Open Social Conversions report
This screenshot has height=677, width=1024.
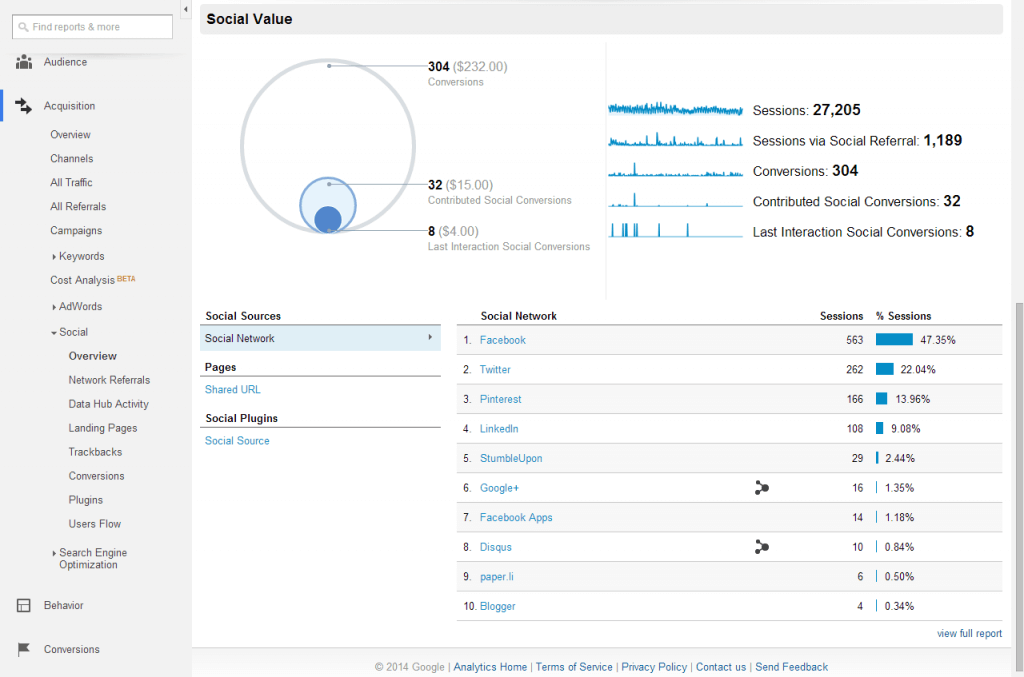coord(96,476)
